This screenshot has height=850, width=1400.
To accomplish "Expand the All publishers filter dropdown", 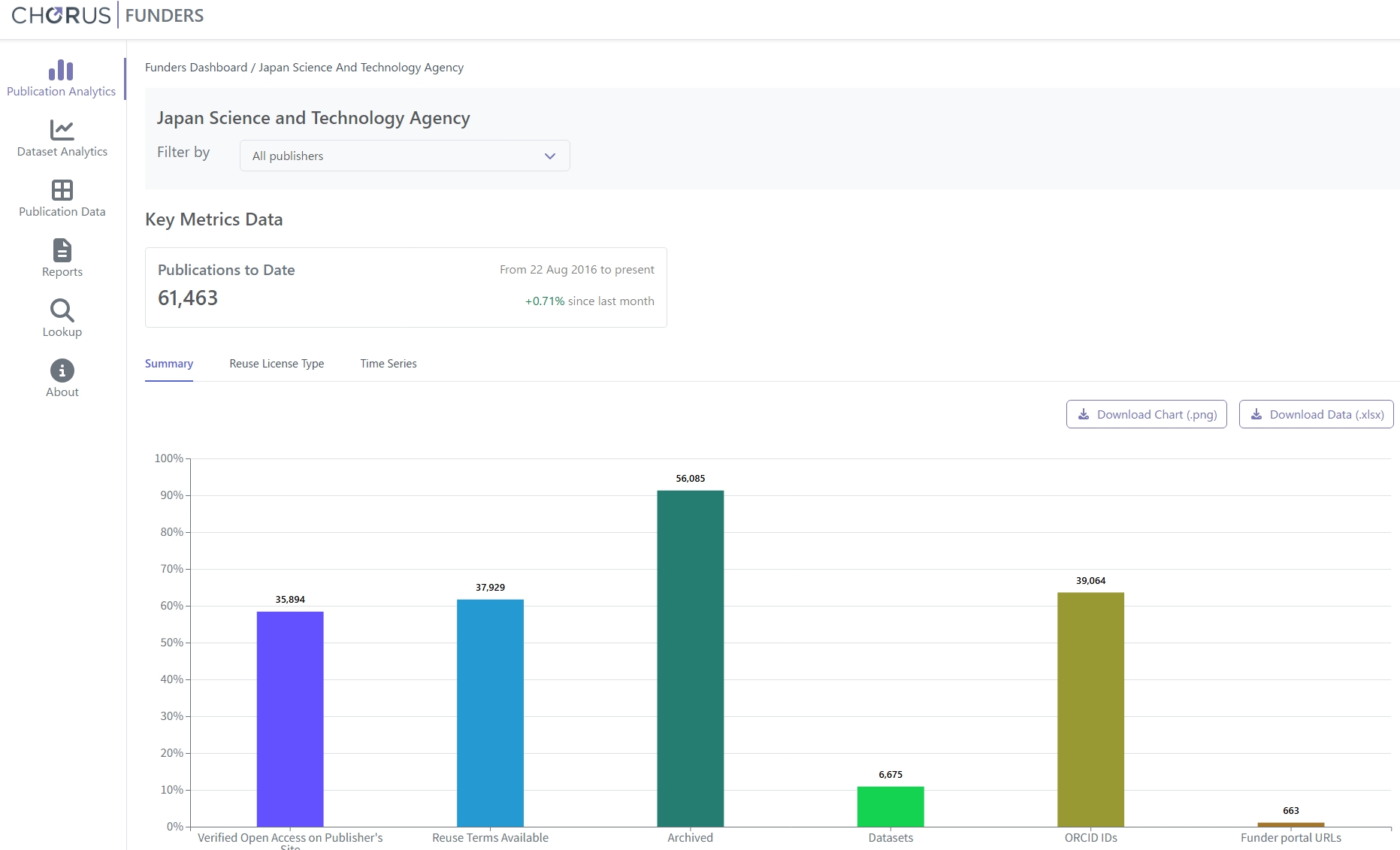I will (x=404, y=156).
